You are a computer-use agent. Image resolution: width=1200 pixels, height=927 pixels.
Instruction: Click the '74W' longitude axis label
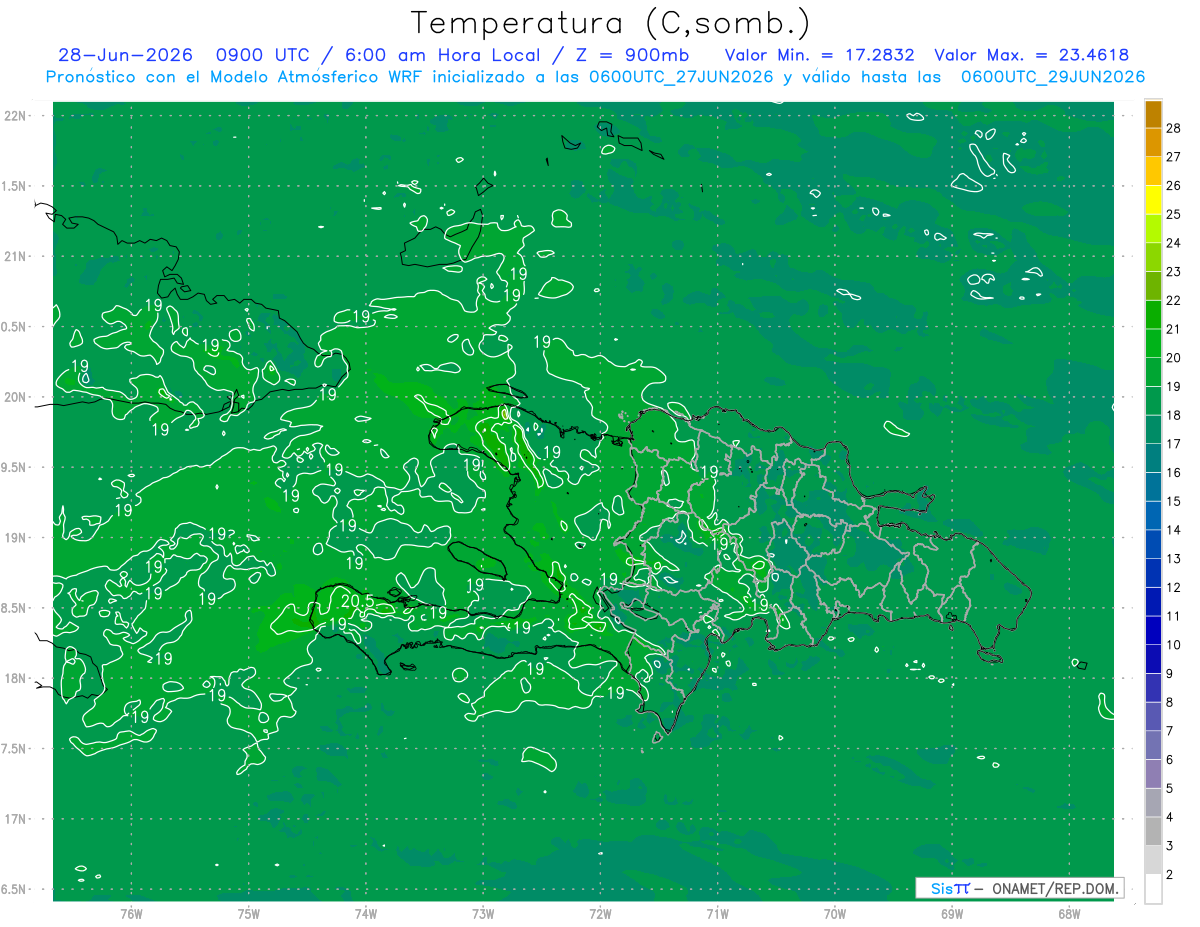pos(365,913)
